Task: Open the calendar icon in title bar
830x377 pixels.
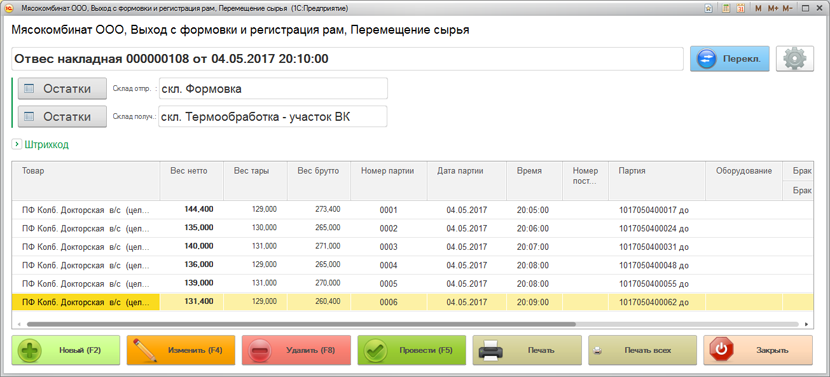Action: 741,8
